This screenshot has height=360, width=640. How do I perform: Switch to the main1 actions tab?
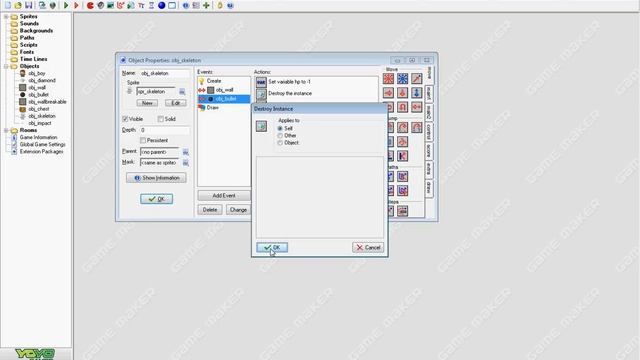click(x=429, y=94)
